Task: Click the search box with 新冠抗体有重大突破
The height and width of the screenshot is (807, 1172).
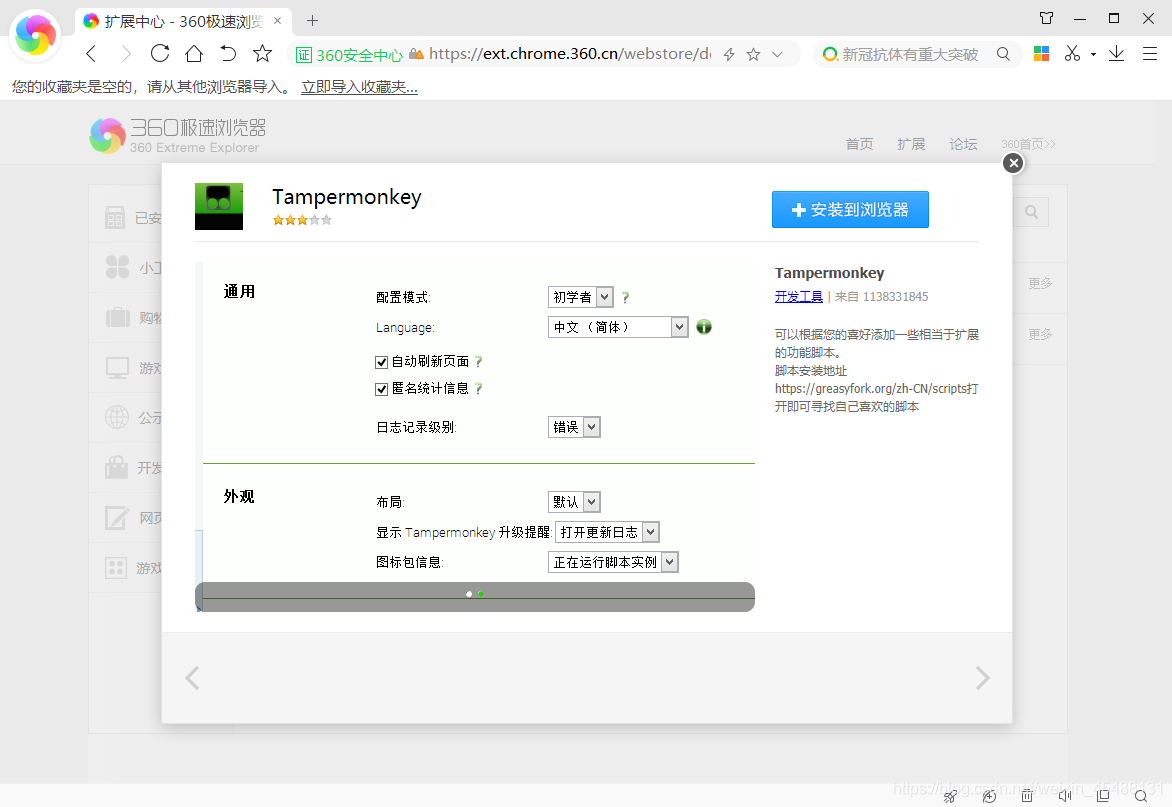Action: point(910,55)
